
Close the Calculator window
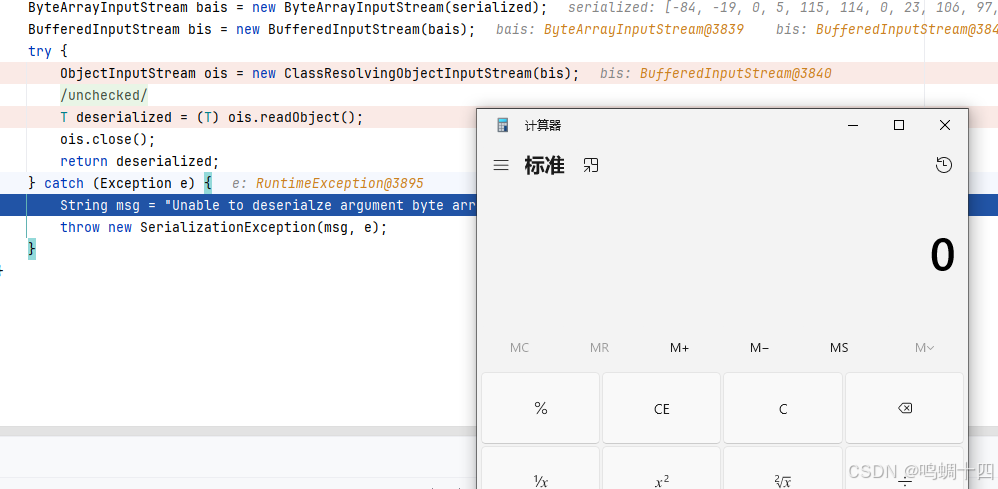click(x=945, y=125)
